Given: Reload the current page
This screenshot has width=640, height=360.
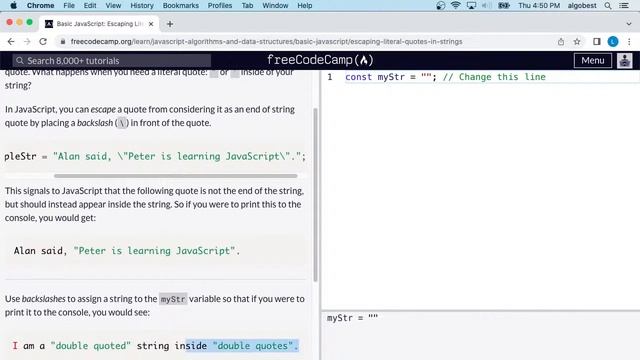Looking at the screenshot, I should pyautogui.click(x=43, y=42).
